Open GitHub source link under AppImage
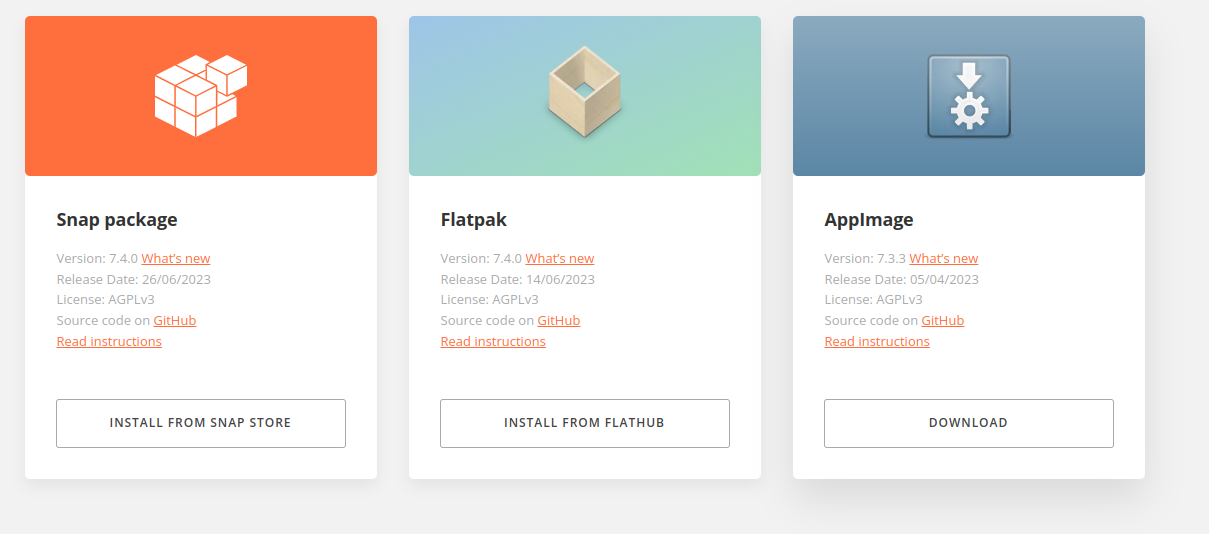 point(943,320)
